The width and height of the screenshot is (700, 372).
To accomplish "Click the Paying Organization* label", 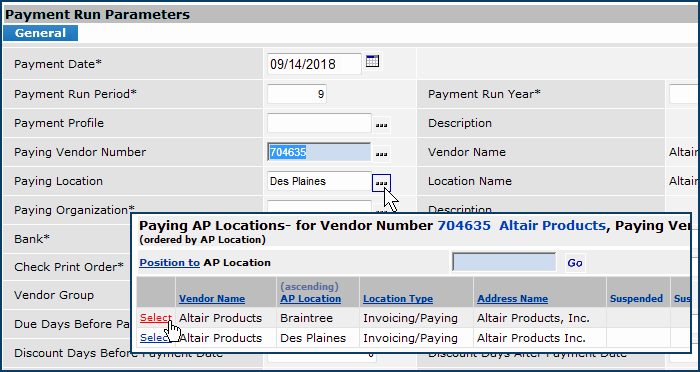I will [x=75, y=210].
